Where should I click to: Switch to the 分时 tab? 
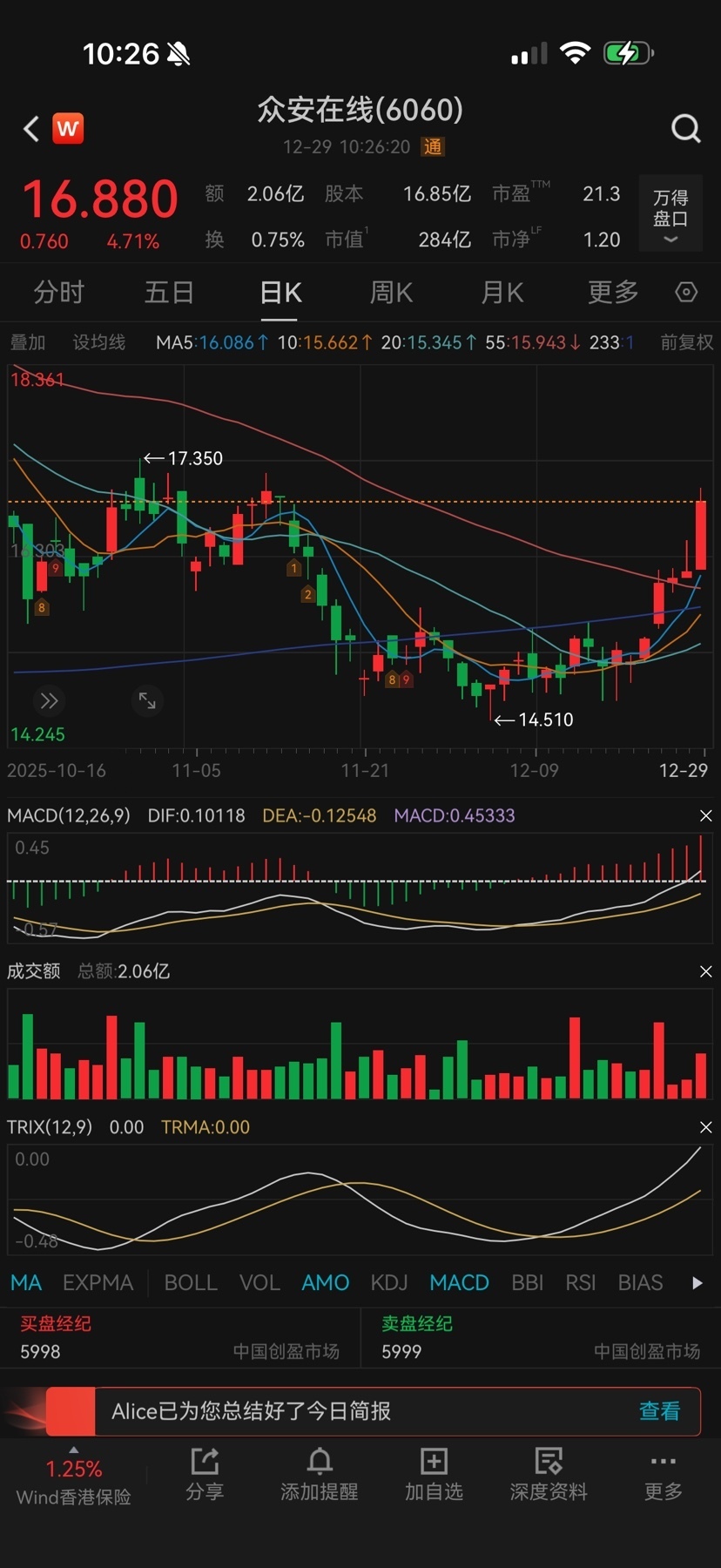tap(58, 293)
